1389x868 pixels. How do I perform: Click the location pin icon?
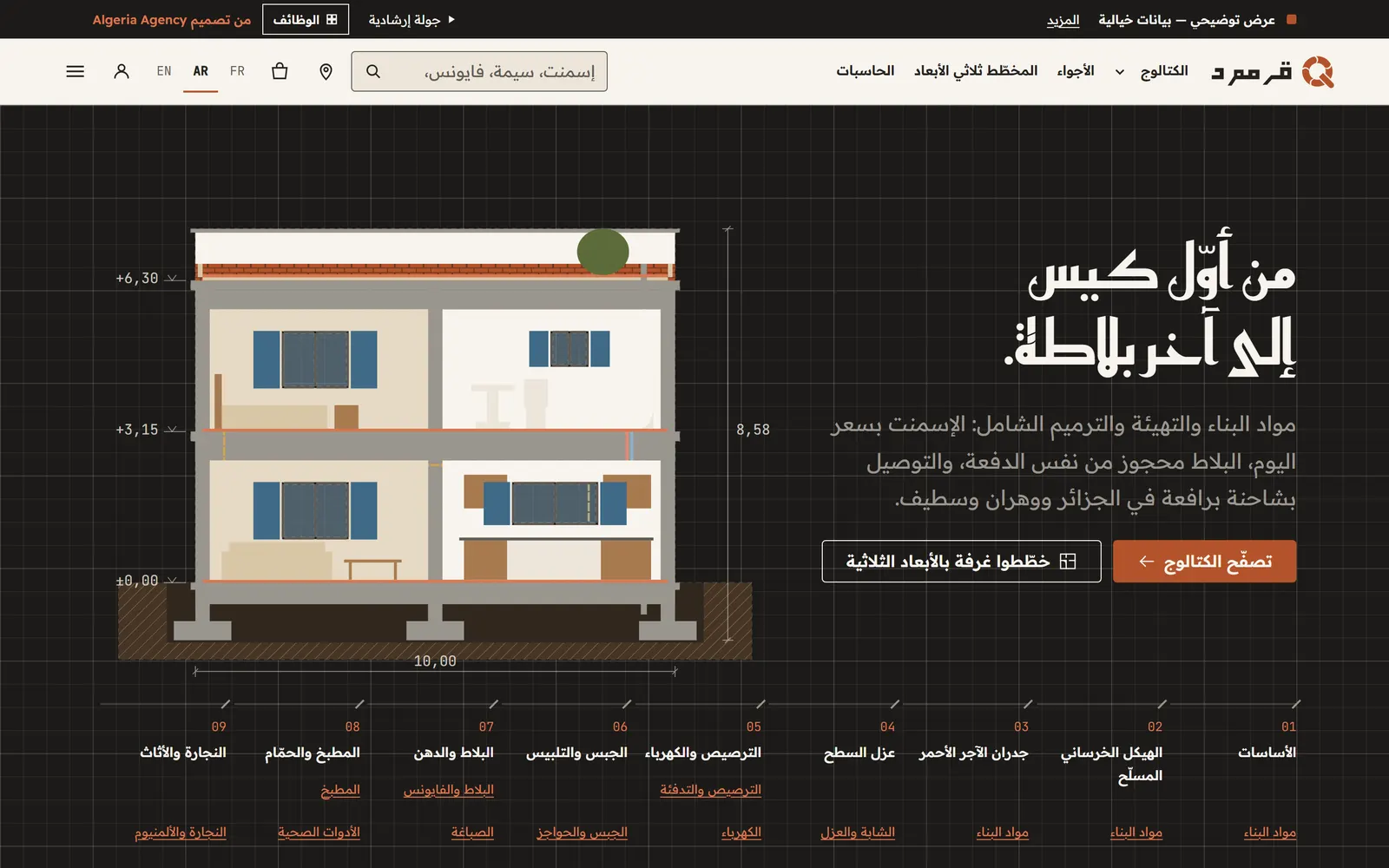[x=326, y=71]
